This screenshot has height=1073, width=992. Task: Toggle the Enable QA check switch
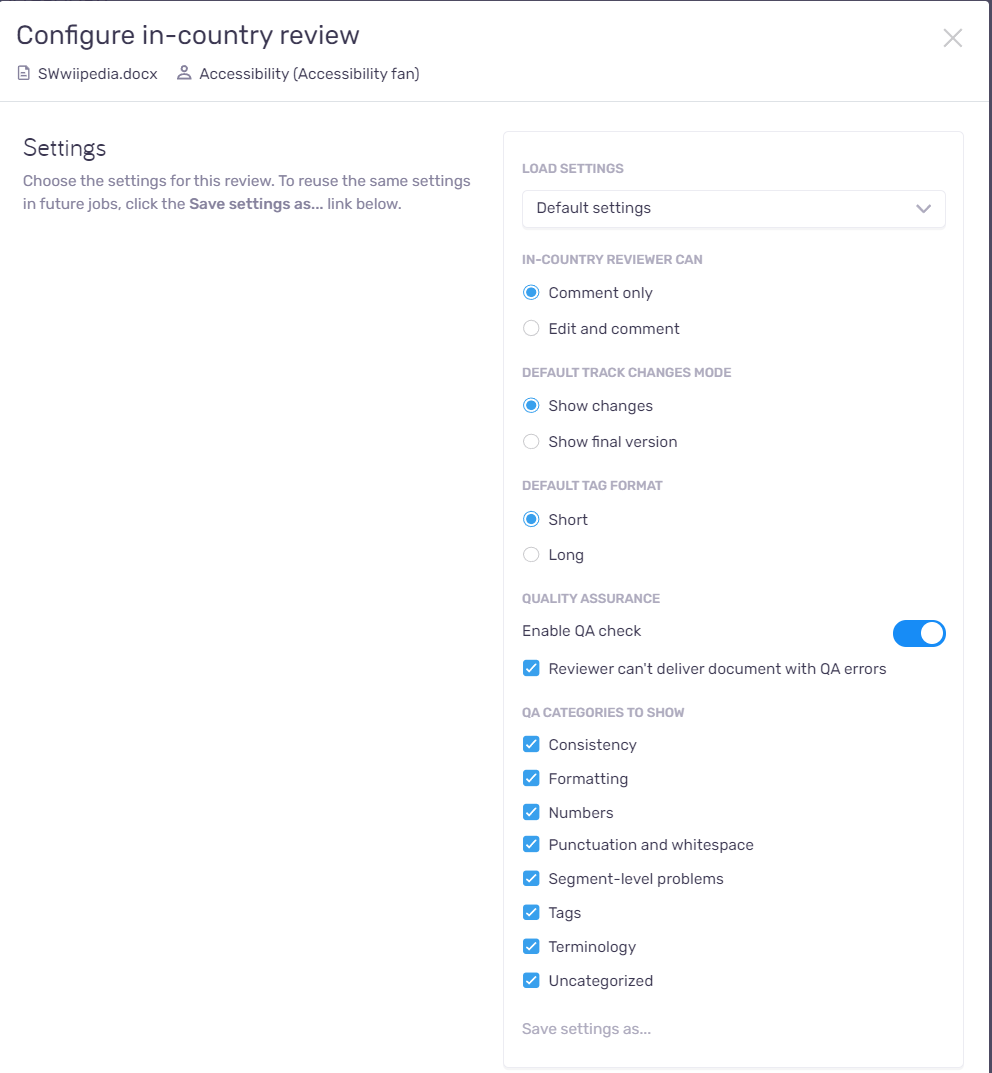point(919,633)
